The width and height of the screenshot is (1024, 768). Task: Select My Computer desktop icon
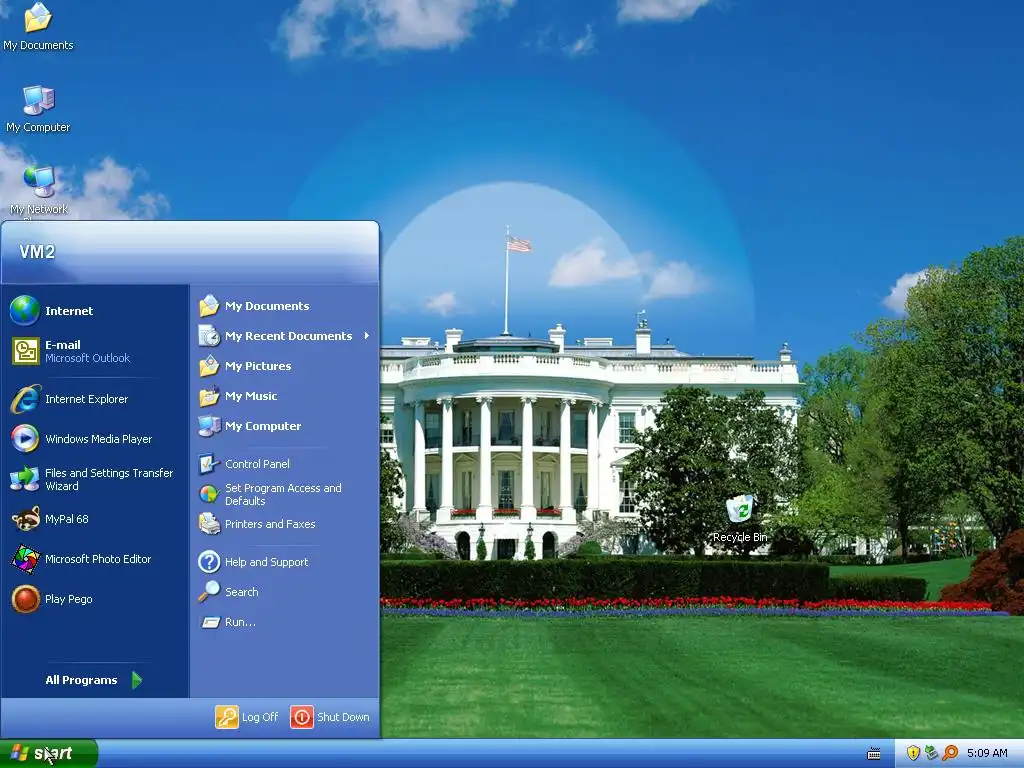[38, 101]
